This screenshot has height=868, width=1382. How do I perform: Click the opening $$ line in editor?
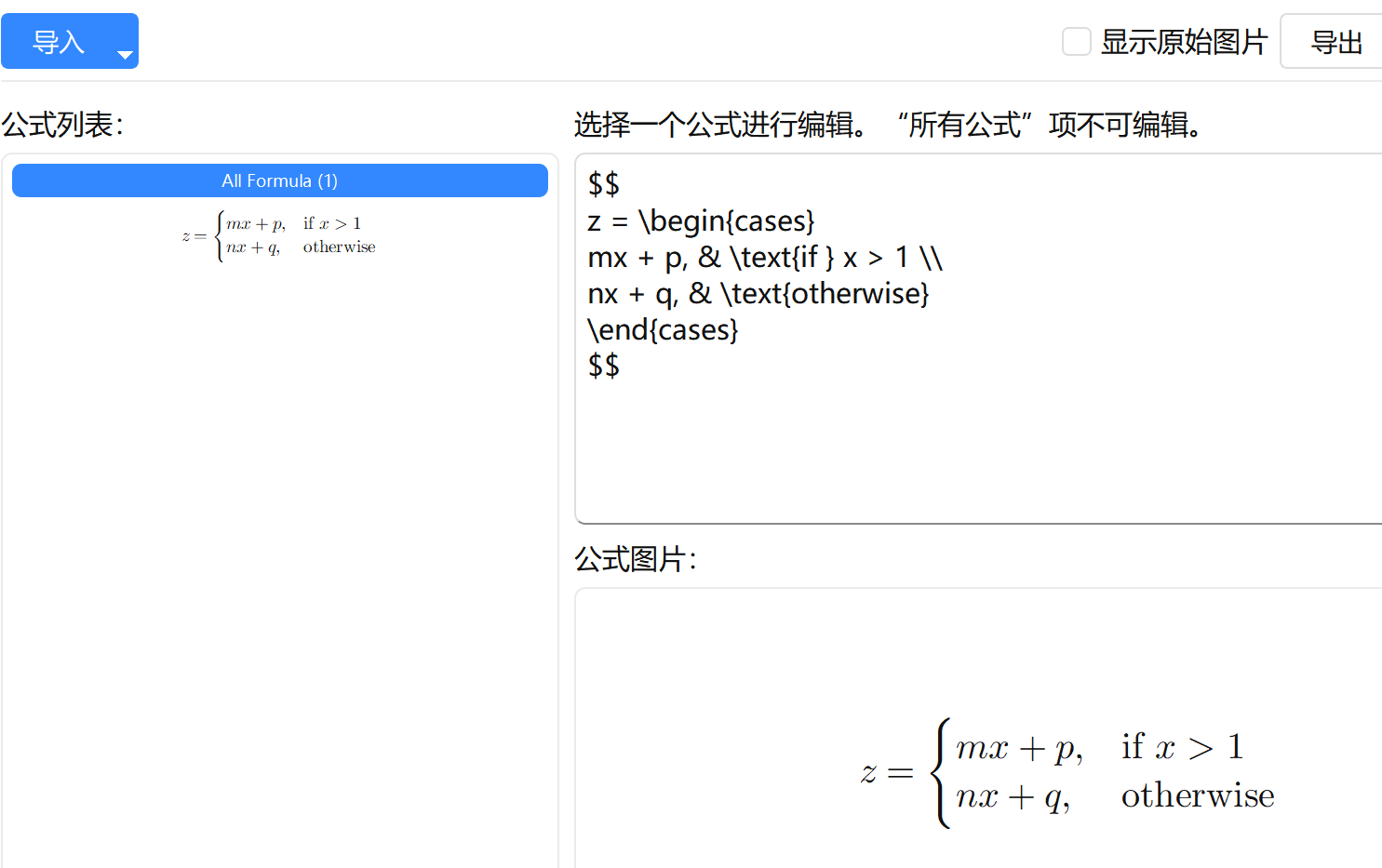(603, 184)
